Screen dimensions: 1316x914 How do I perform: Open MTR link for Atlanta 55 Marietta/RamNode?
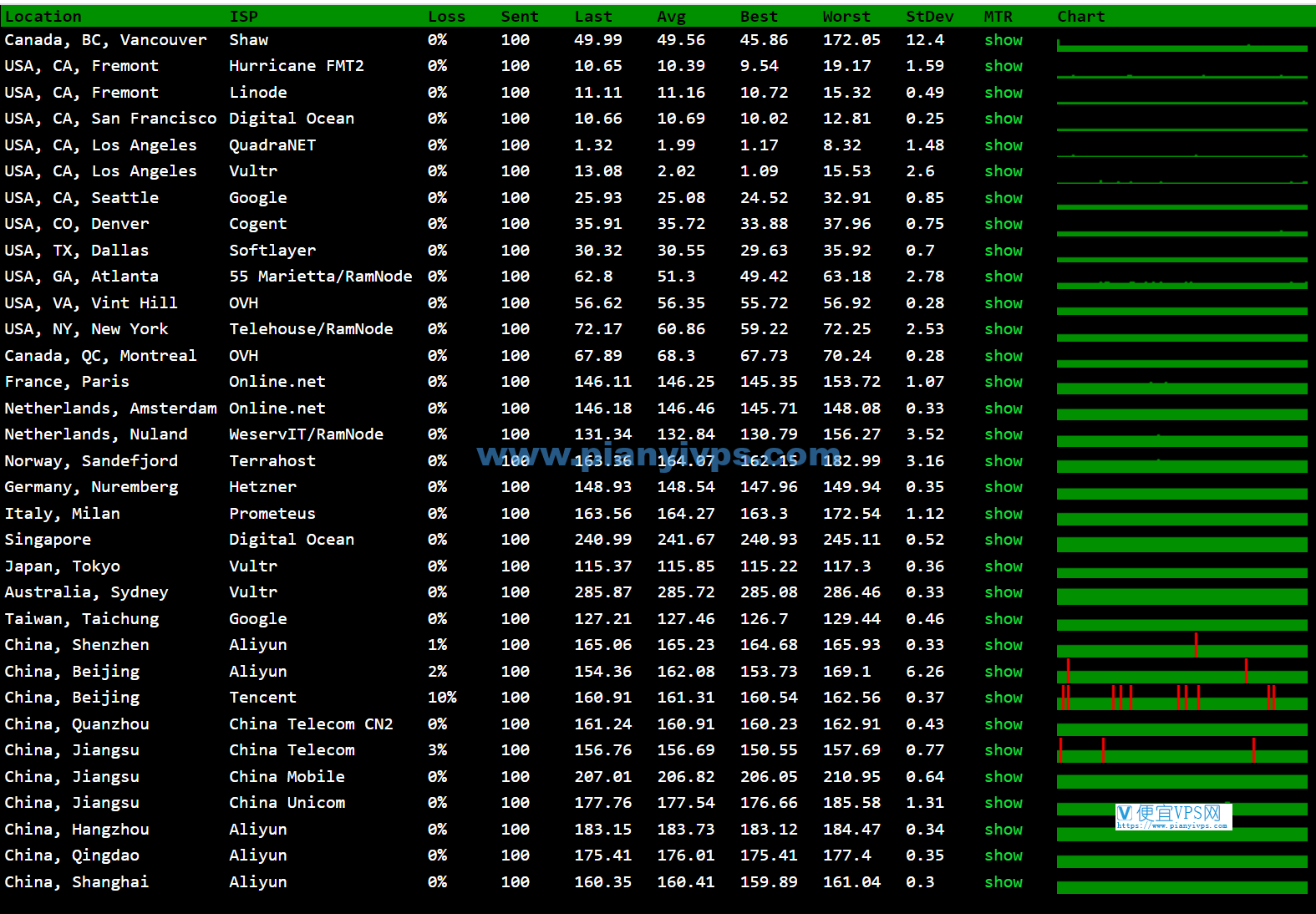pyautogui.click(x=1003, y=277)
